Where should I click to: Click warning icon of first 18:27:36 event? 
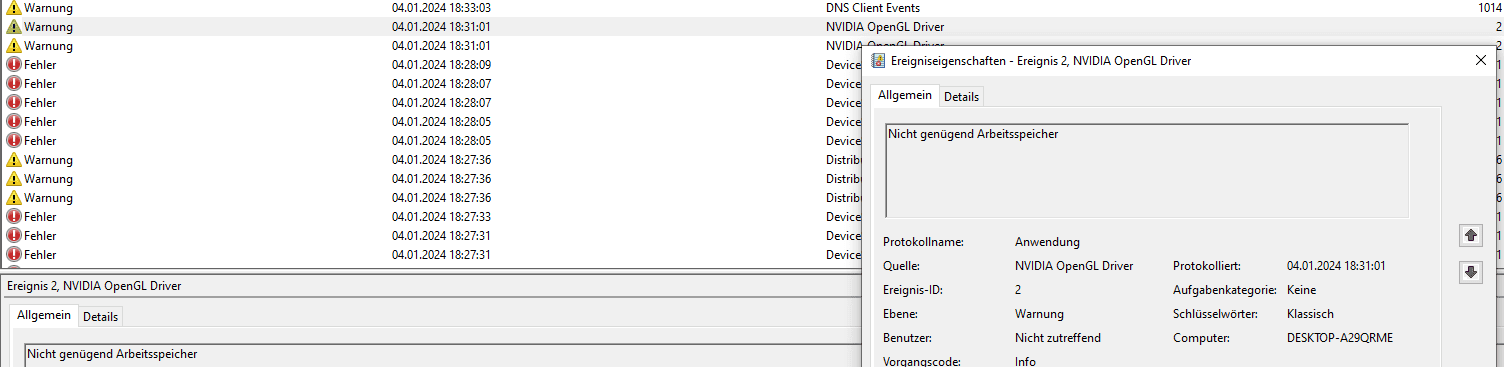click(14, 160)
